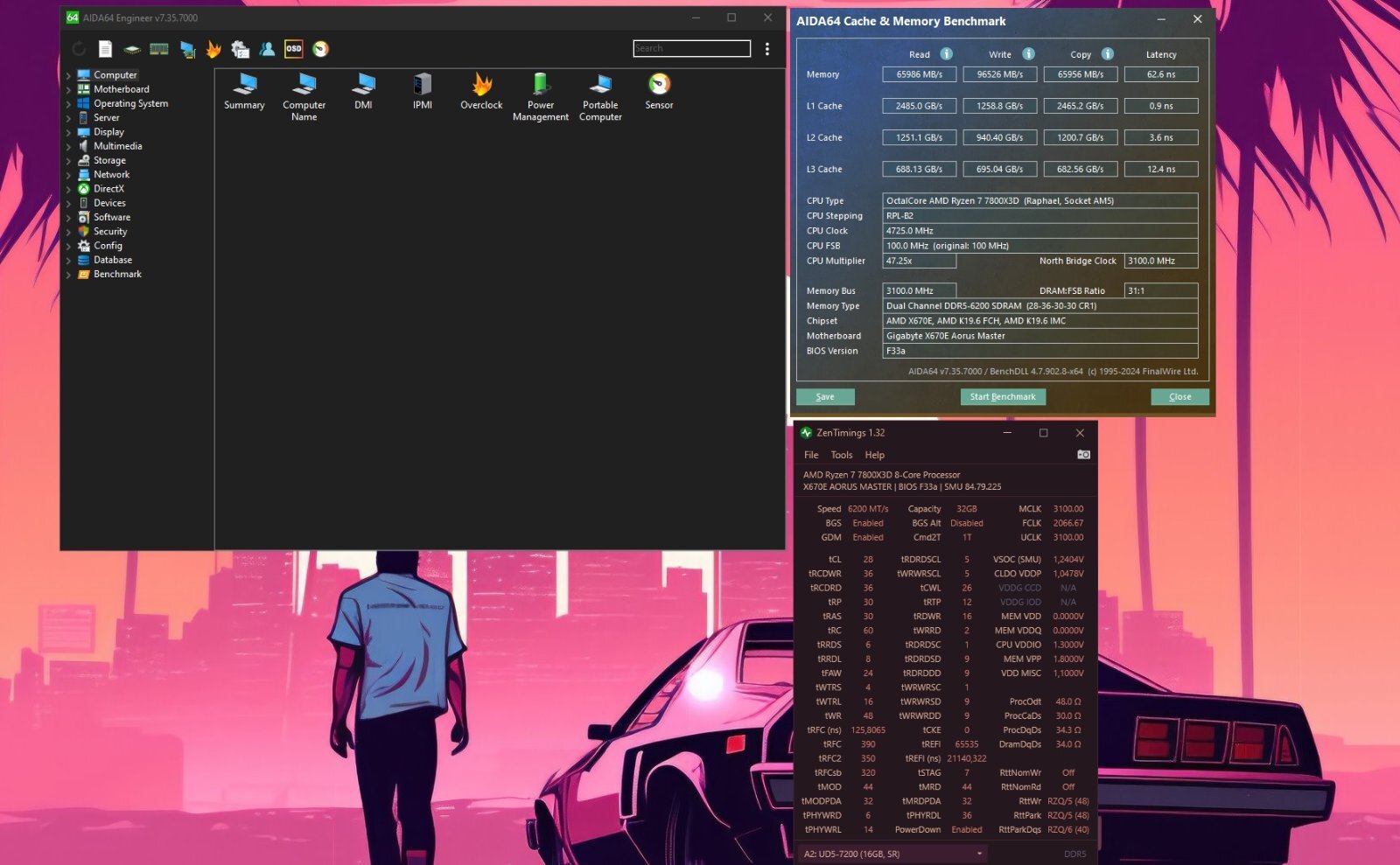Click the Start Benchmark button
Image resolution: width=1400 pixels, height=865 pixels.
click(1003, 397)
